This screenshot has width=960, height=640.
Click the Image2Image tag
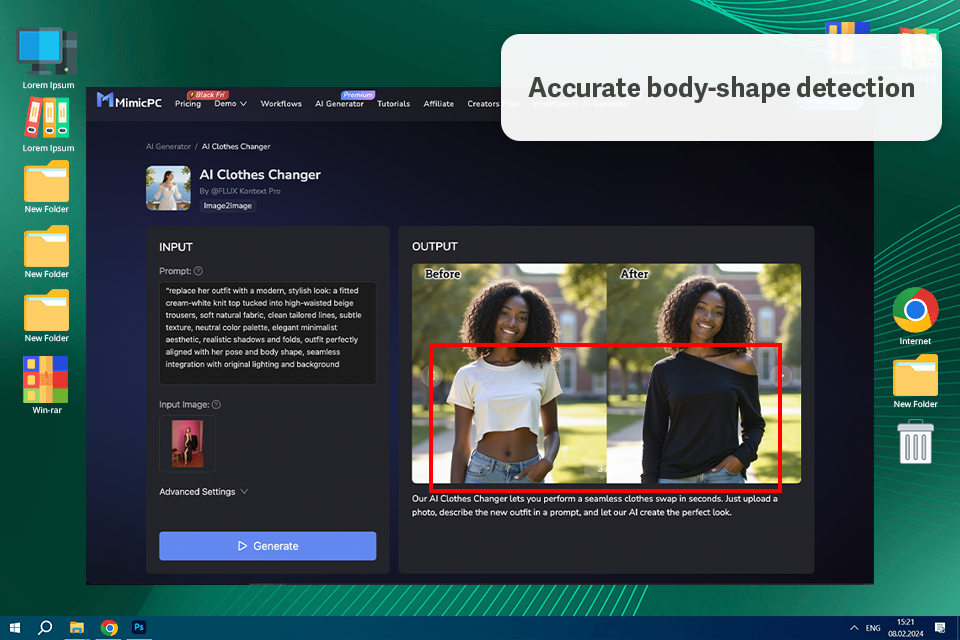[x=227, y=206]
